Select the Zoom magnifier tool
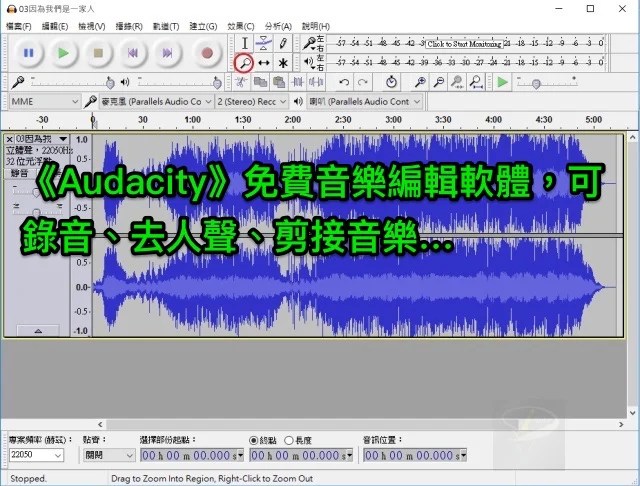This screenshot has width=640, height=486. click(244, 63)
